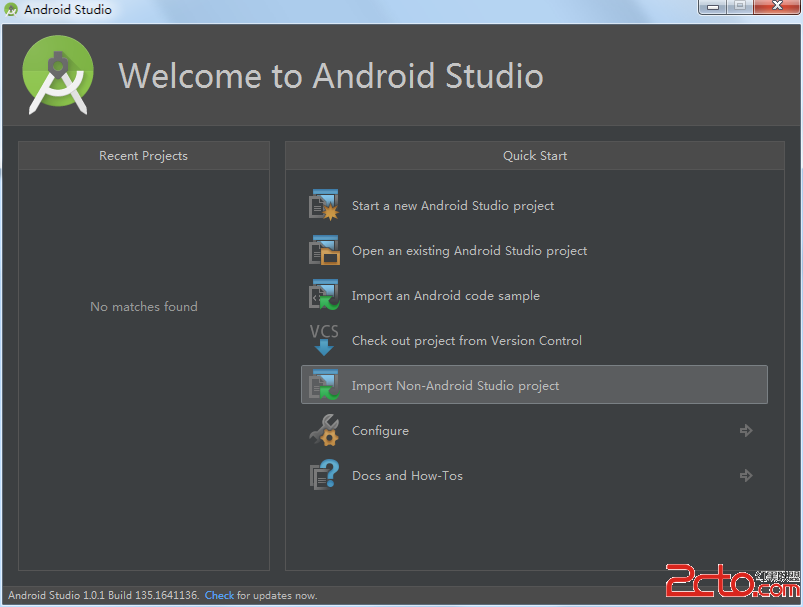Viewport: 803px width, 607px height.
Task: Follow the "Check" for updates link
Action: pyautogui.click(x=219, y=595)
